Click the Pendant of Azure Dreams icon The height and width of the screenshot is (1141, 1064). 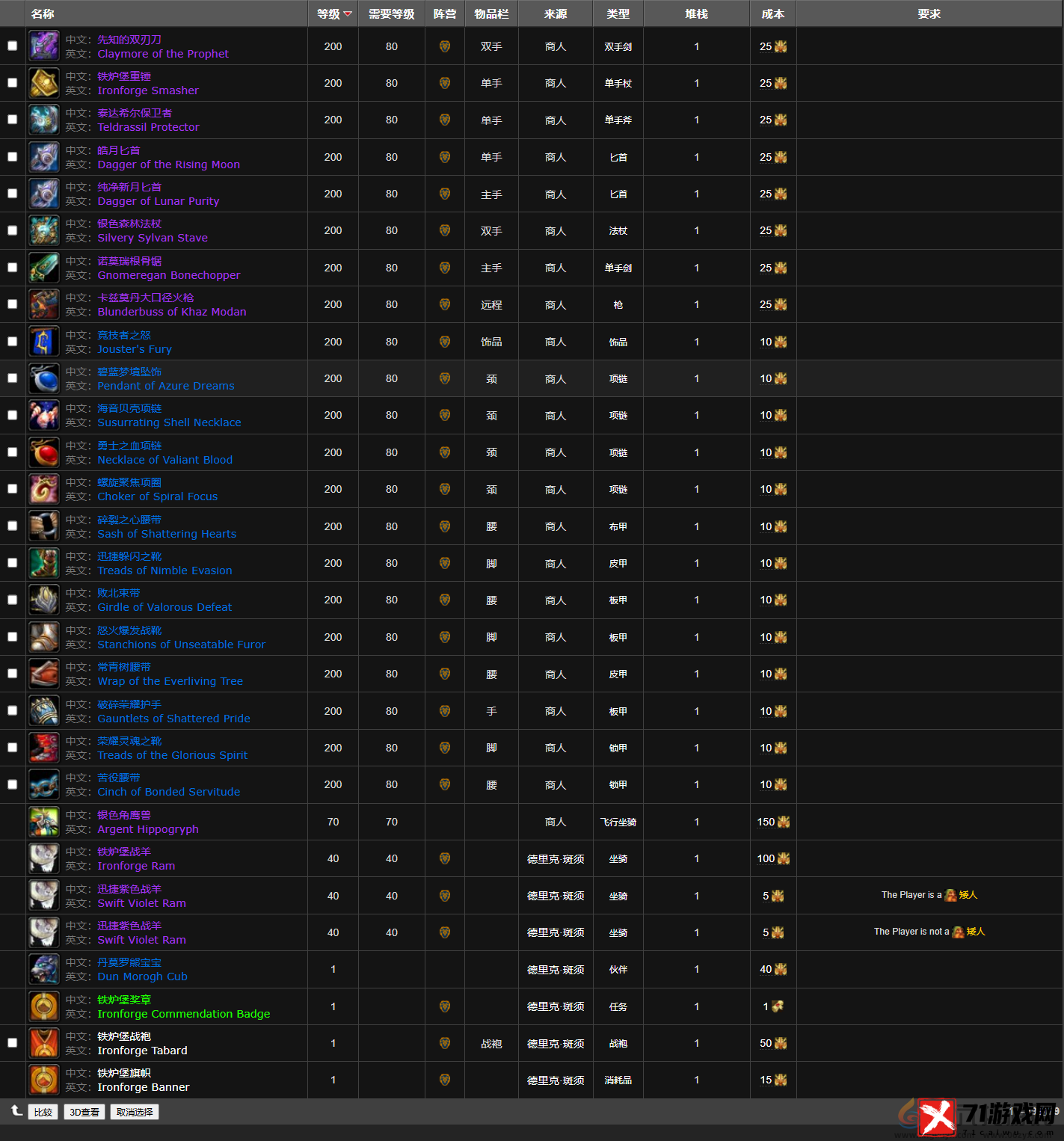44,378
